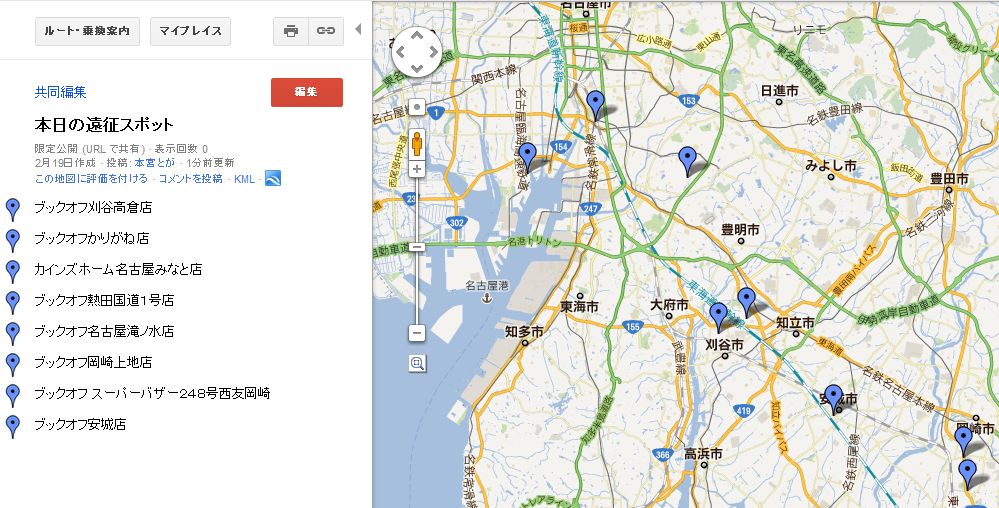Click 日進市 label on map
This screenshot has width=999, height=508.
(780, 91)
